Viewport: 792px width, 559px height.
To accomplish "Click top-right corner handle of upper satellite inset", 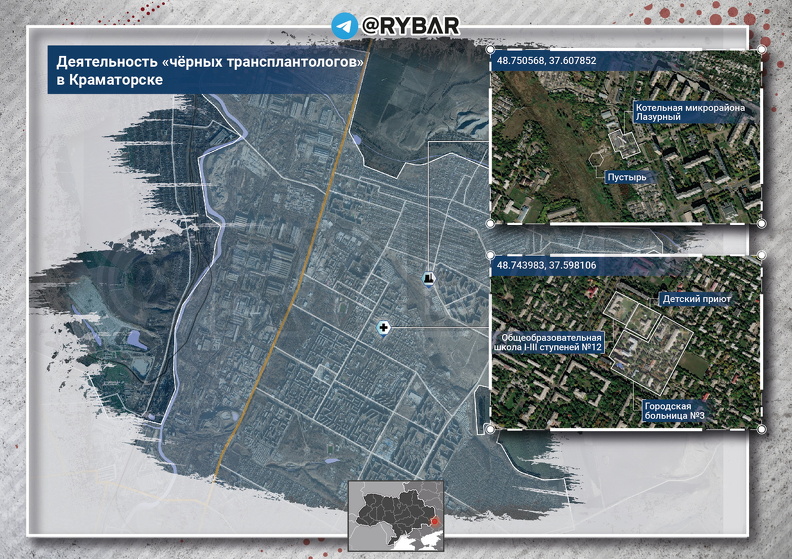I will (762, 49).
